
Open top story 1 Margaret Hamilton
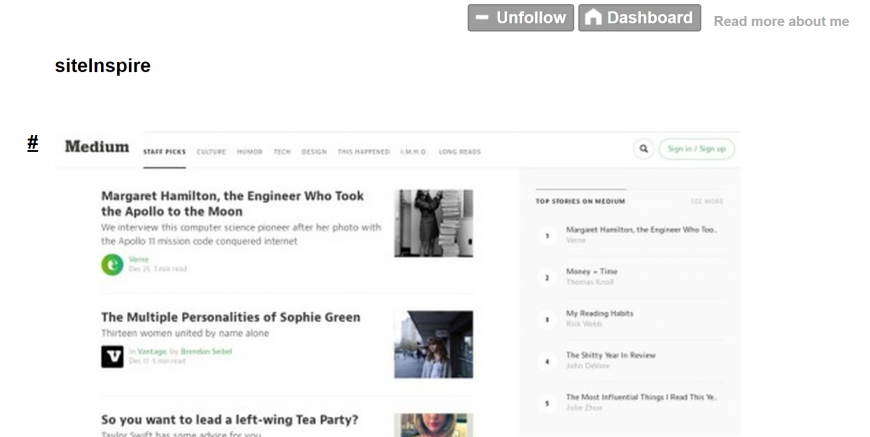641,229
